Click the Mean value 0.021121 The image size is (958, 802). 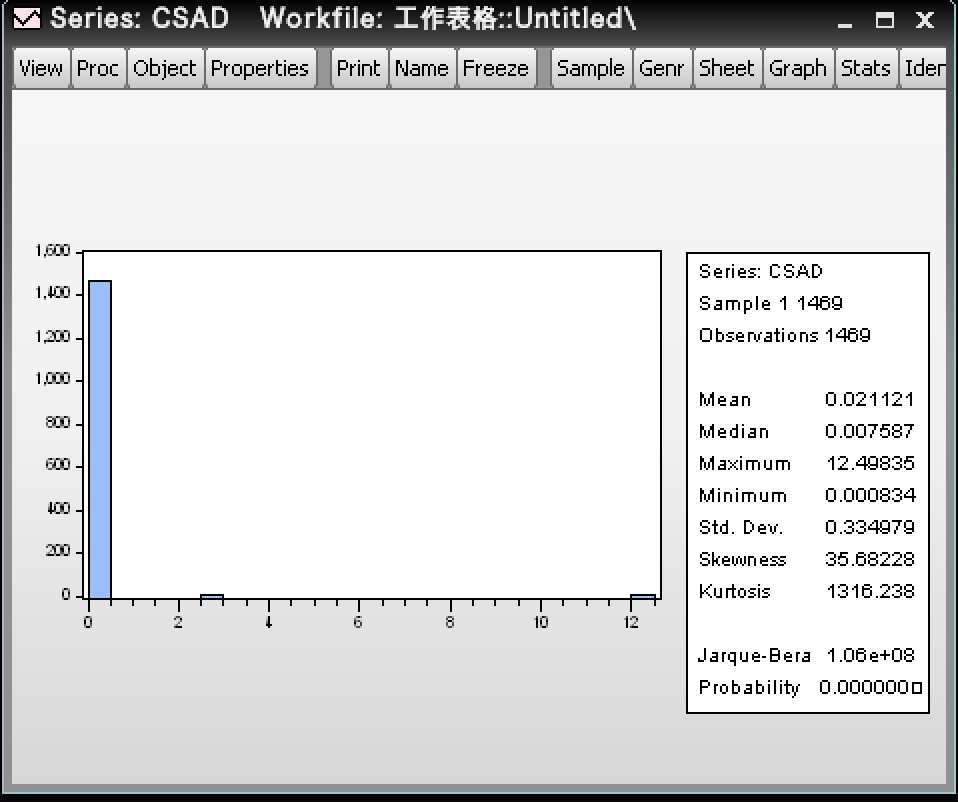[869, 399]
